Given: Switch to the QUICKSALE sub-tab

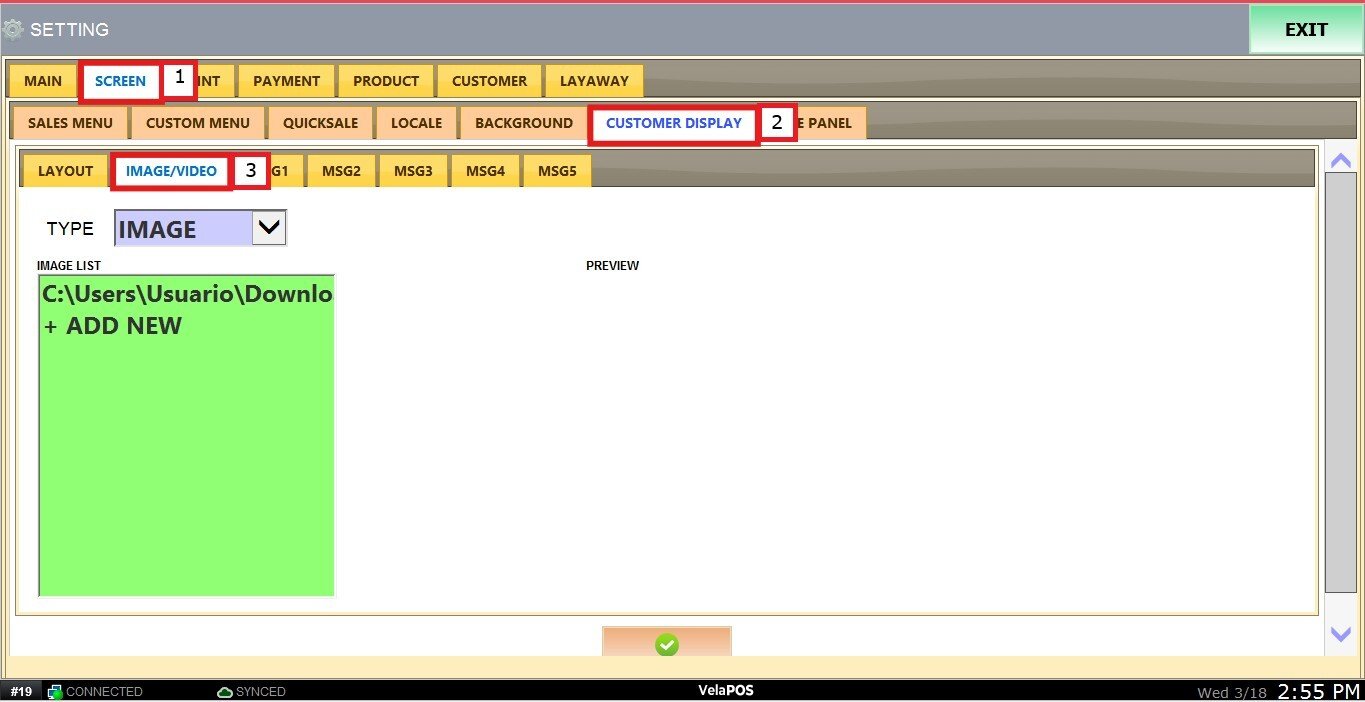Looking at the screenshot, I should [x=320, y=123].
